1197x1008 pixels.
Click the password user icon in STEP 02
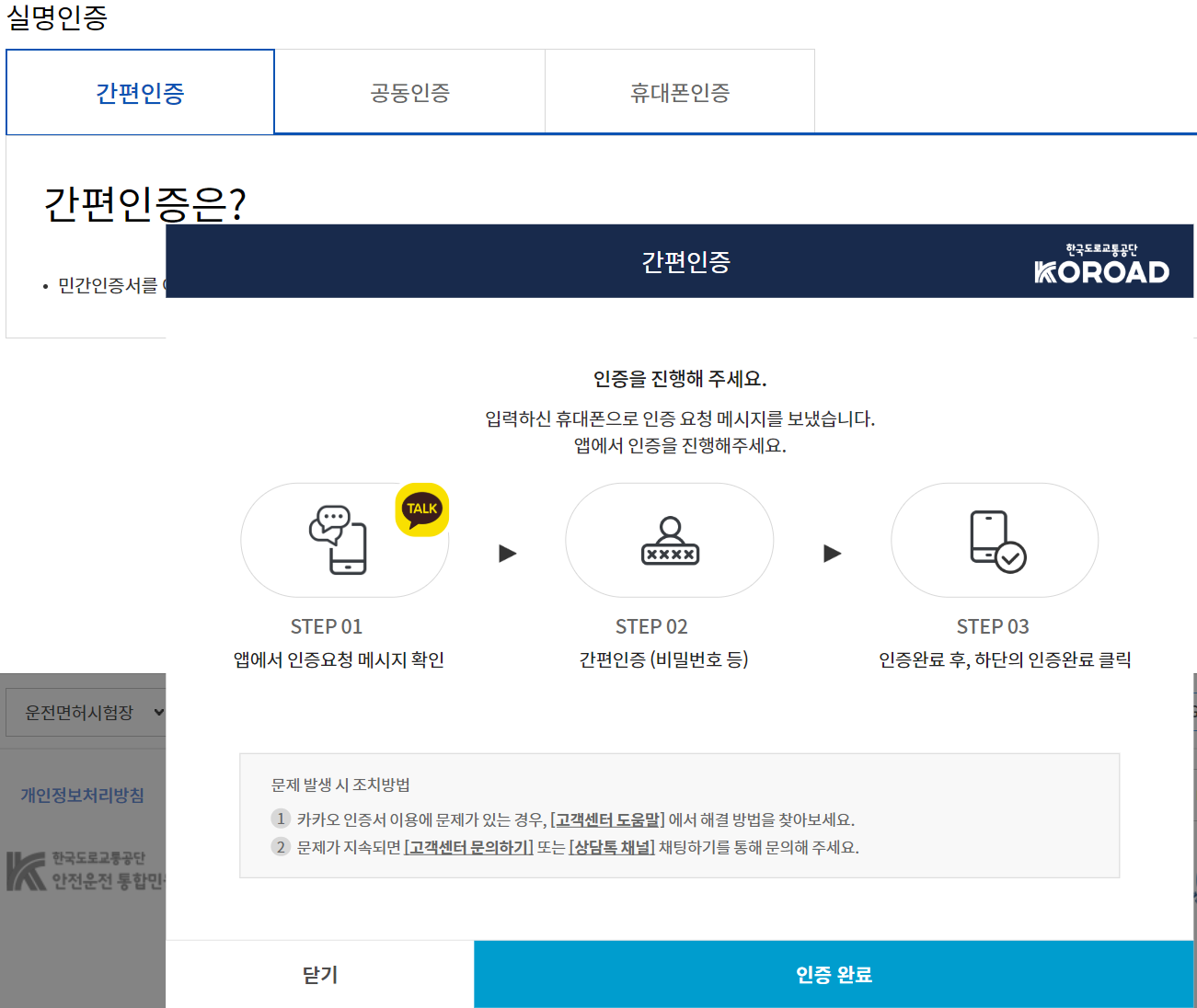(x=670, y=540)
